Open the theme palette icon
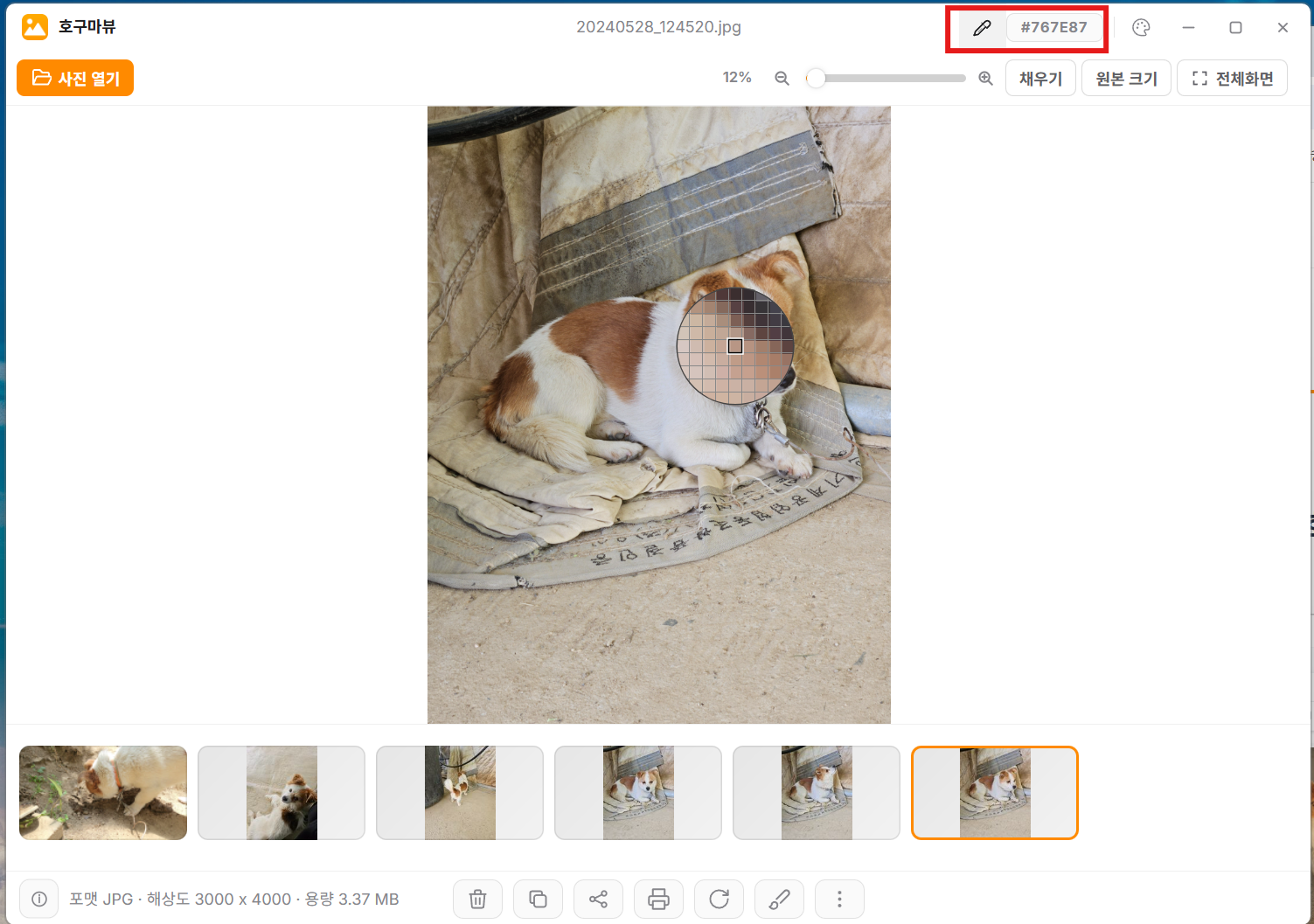Image resolution: width=1314 pixels, height=924 pixels. [1141, 28]
